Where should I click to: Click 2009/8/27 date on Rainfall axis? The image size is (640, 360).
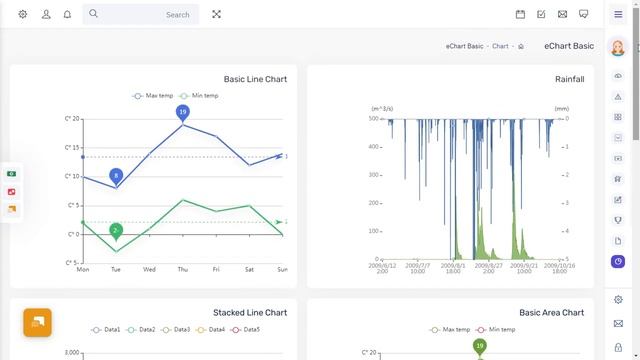(x=489, y=268)
